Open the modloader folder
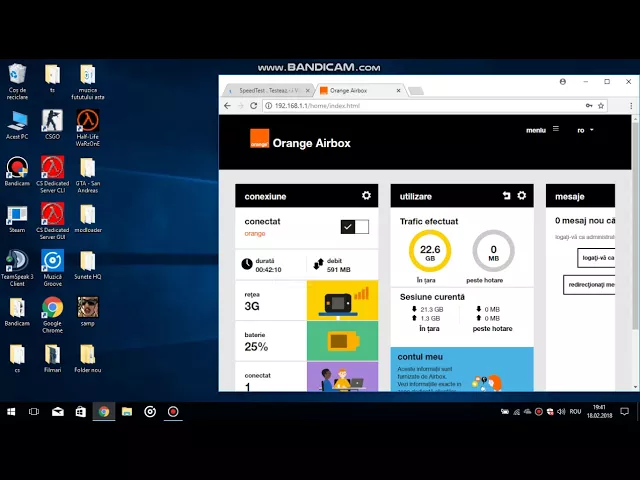 click(88, 219)
